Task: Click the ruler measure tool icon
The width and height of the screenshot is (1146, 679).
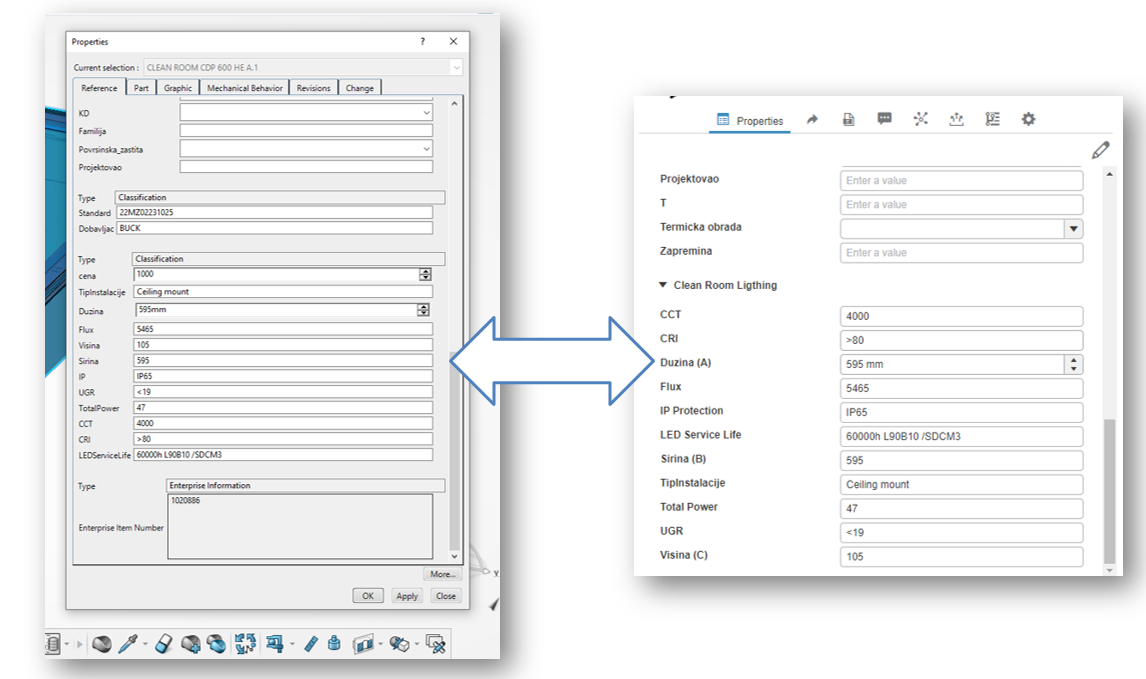Action: [311, 644]
